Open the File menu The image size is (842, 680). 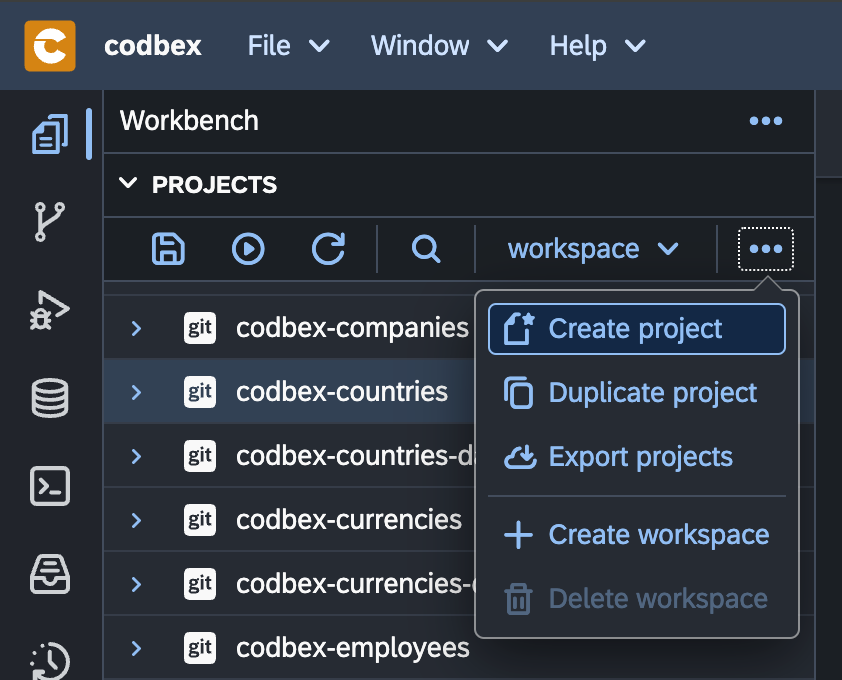[x=288, y=46]
